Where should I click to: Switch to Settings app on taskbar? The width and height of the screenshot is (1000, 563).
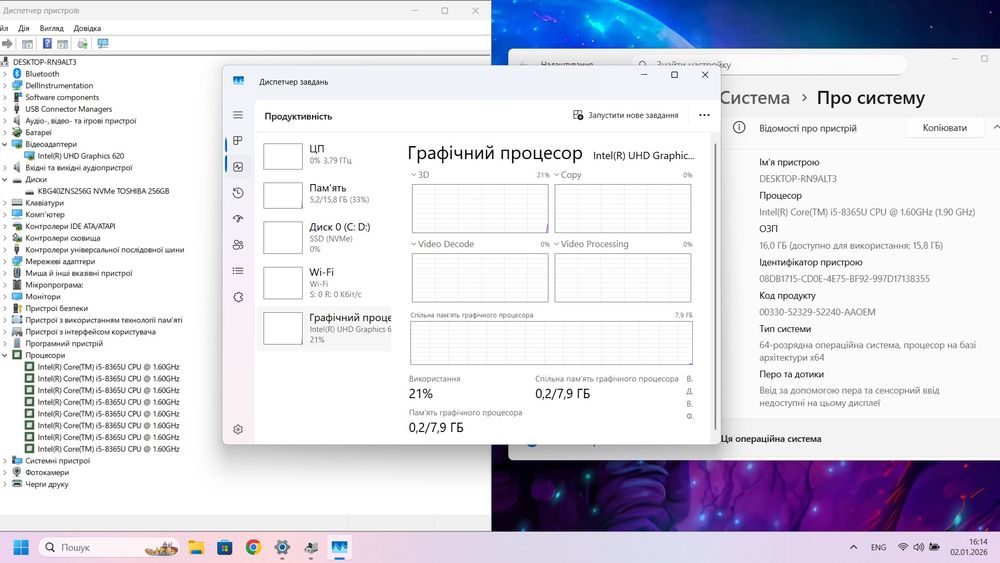pyautogui.click(x=282, y=547)
